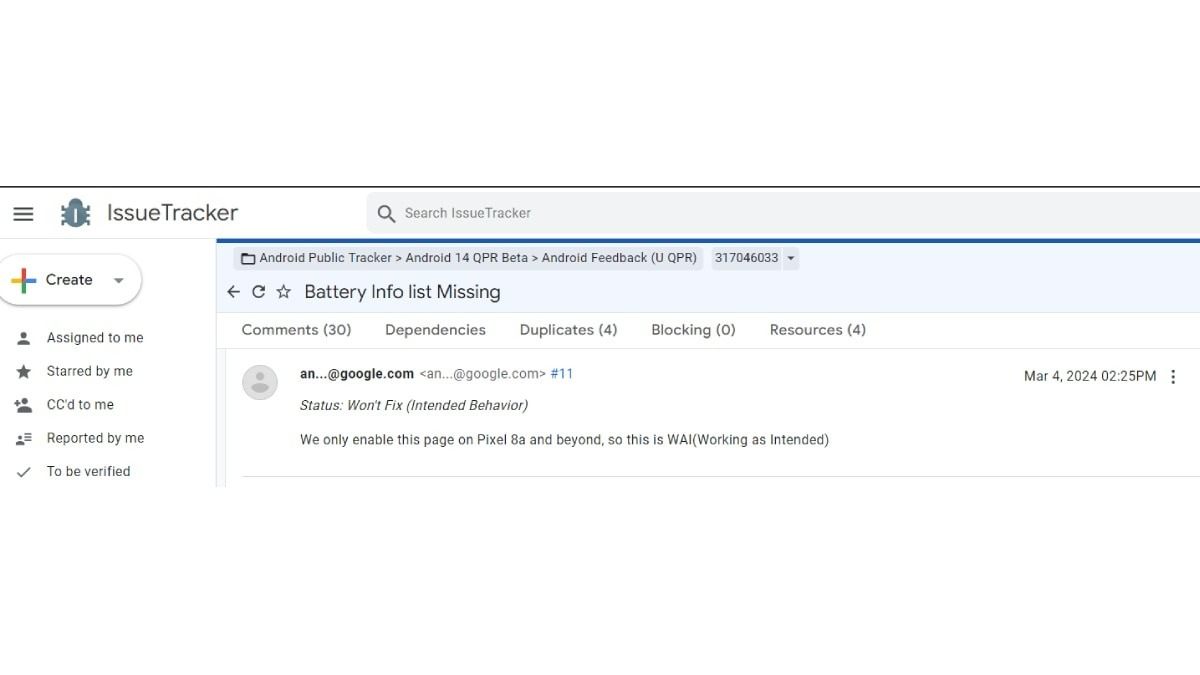
Task: Click the an...@google.com author name
Action: pyautogui.click(x=357, y=374)
